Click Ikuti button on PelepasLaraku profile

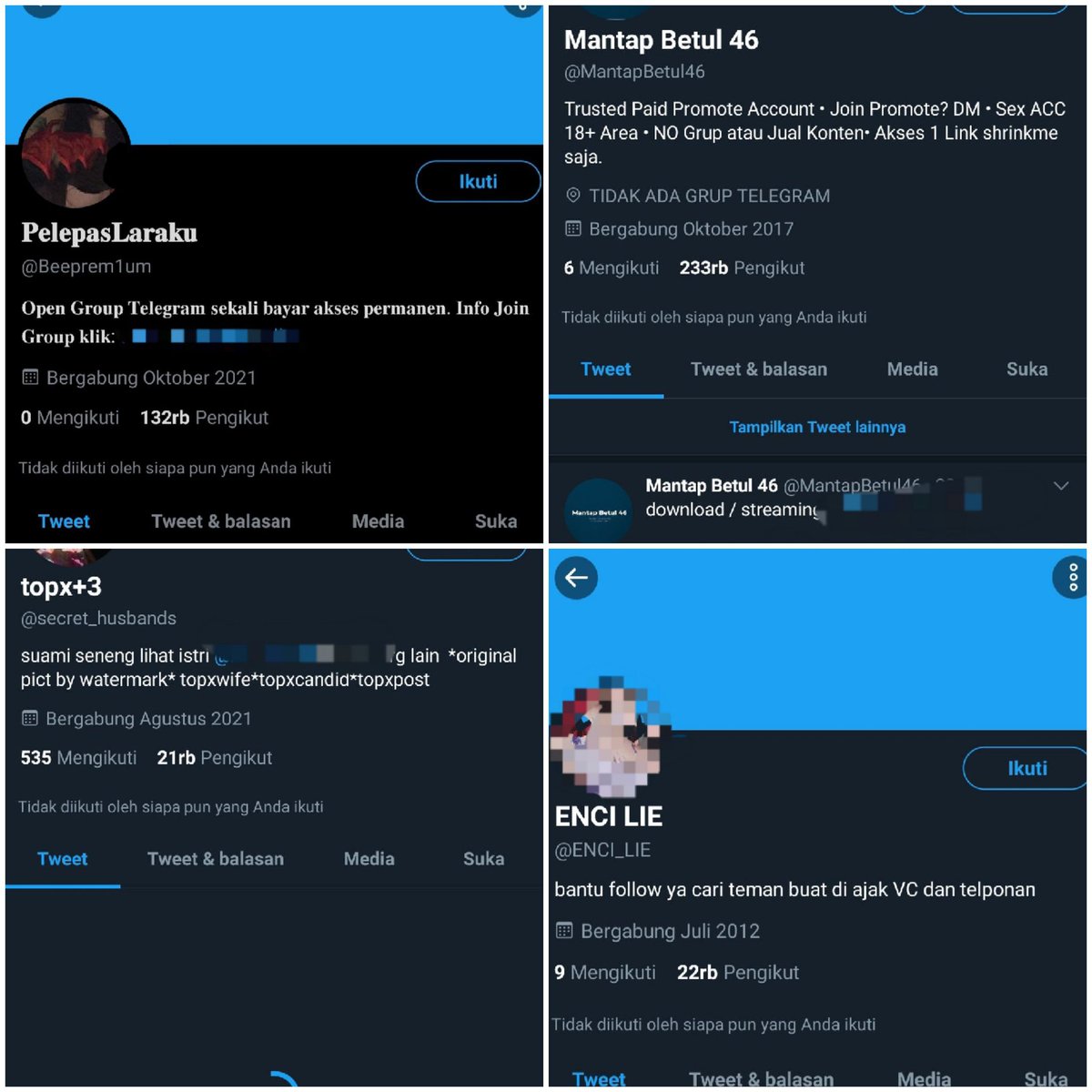click(478, 182)
